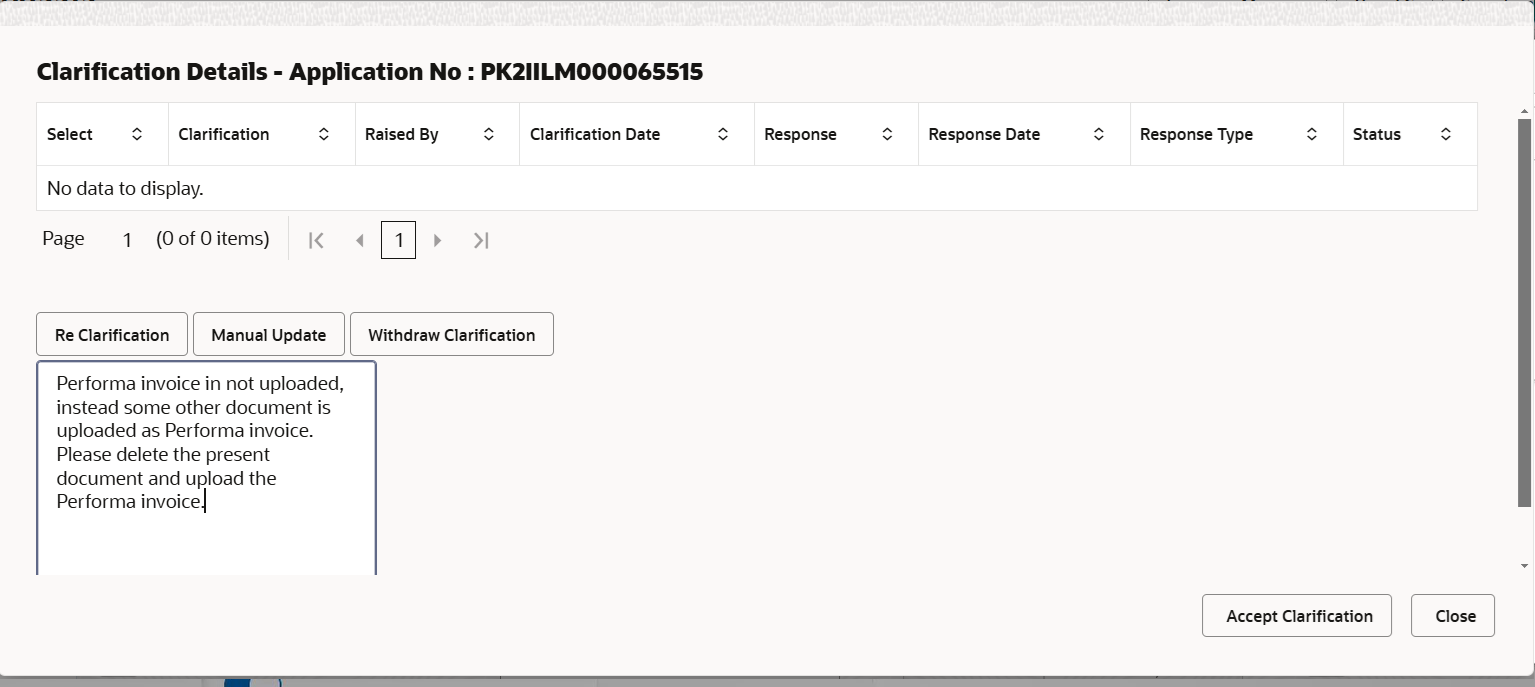This screenshot has width=1535, height=687.
Task: Sort the Clarification column
Action: (x=324, y=134)
